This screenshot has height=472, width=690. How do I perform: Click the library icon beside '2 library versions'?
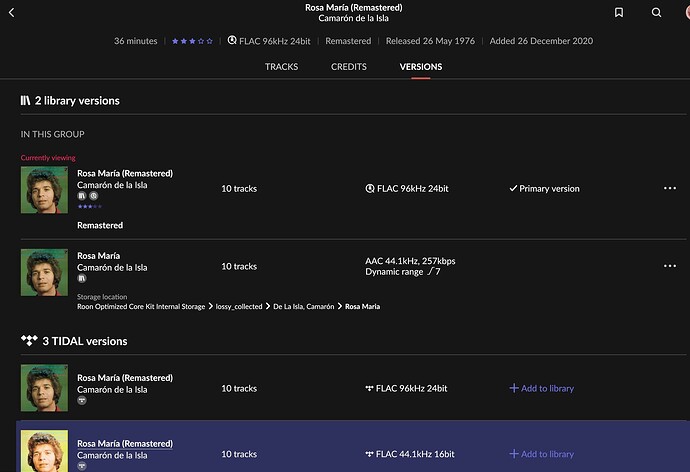pyautogui.click(x=26, y=101)
